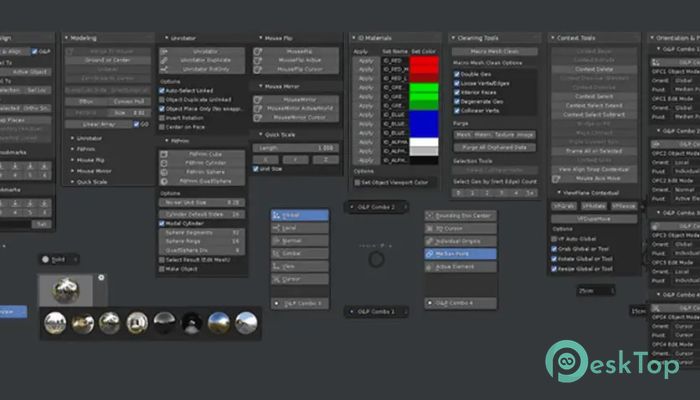Click the PdPrim Sphere icon
The height and width of the screenshot is (400, 700).
pos(164,172)
